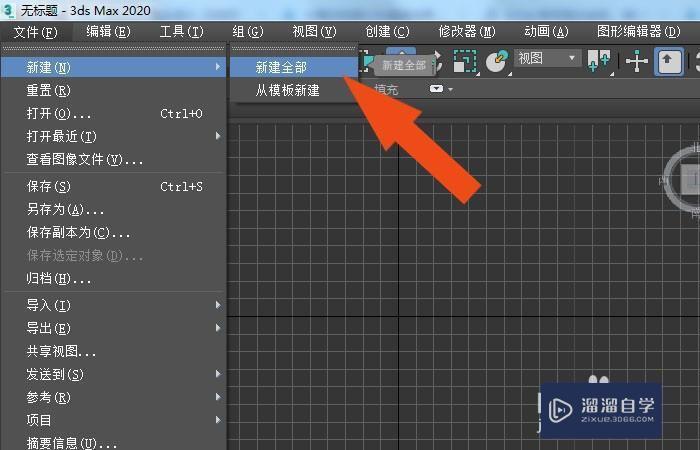The width and height of the screenshot is (700, 450).
Task: Open the 视图 reference coordinate system dropdown
Action: click(x=547, y=58)
